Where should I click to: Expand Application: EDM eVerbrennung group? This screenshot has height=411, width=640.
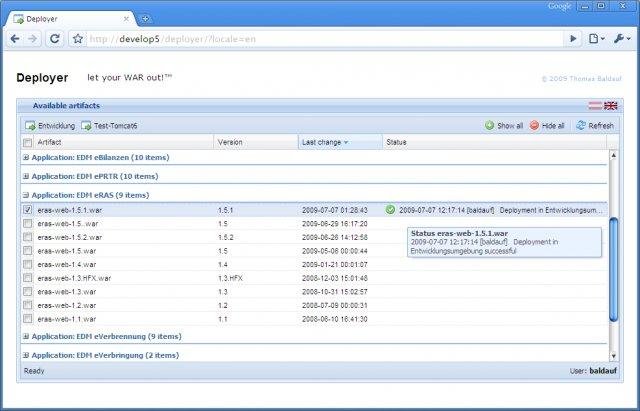pos(26,336)
